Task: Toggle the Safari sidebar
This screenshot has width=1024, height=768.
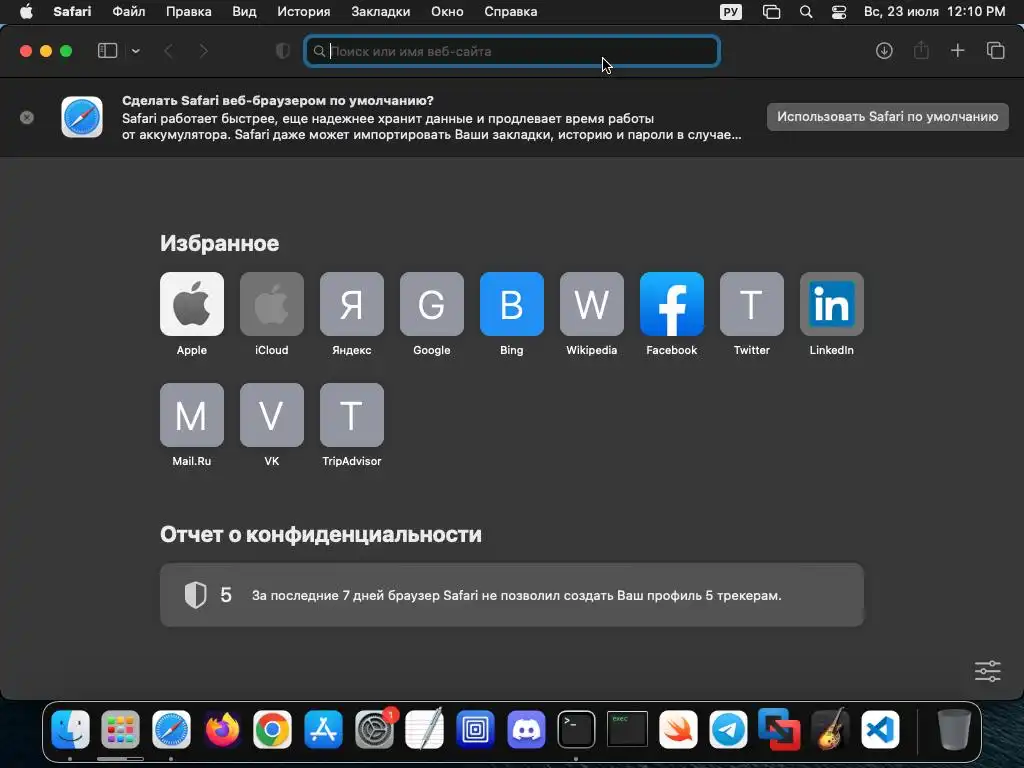Action: [x=107, y=51]
